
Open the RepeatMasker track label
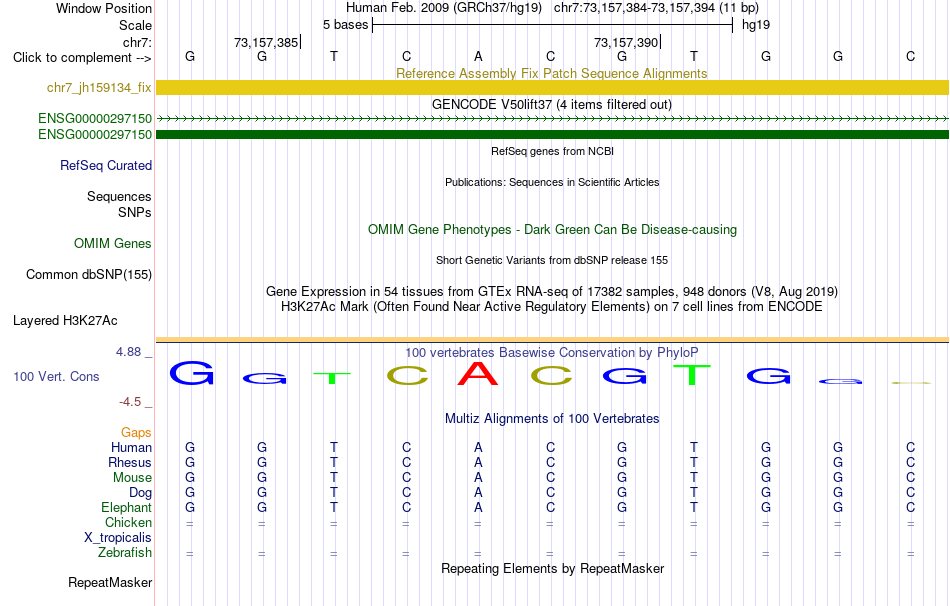click(x=110, y=582)
